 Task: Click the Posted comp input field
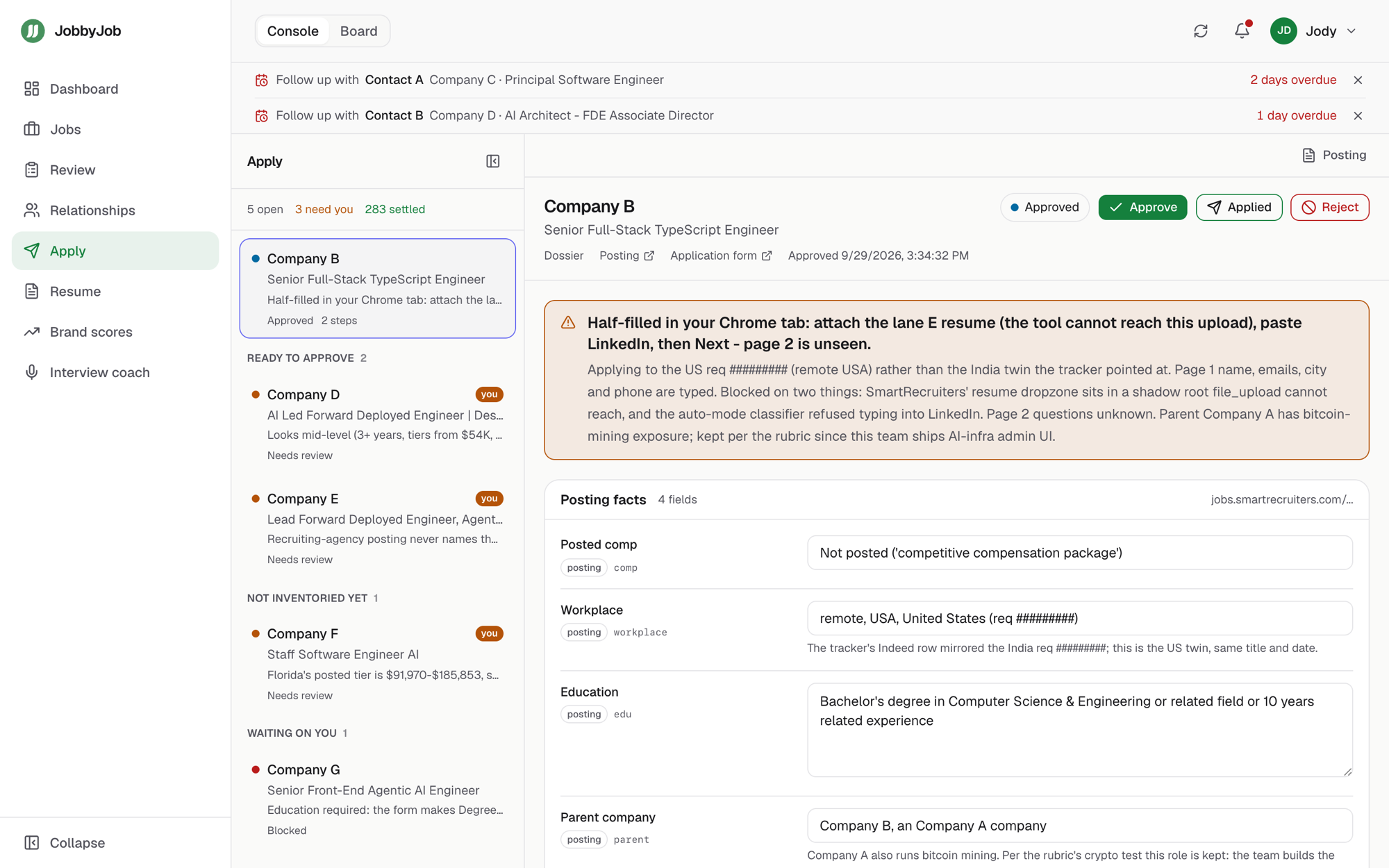(x=1080, y=553)
